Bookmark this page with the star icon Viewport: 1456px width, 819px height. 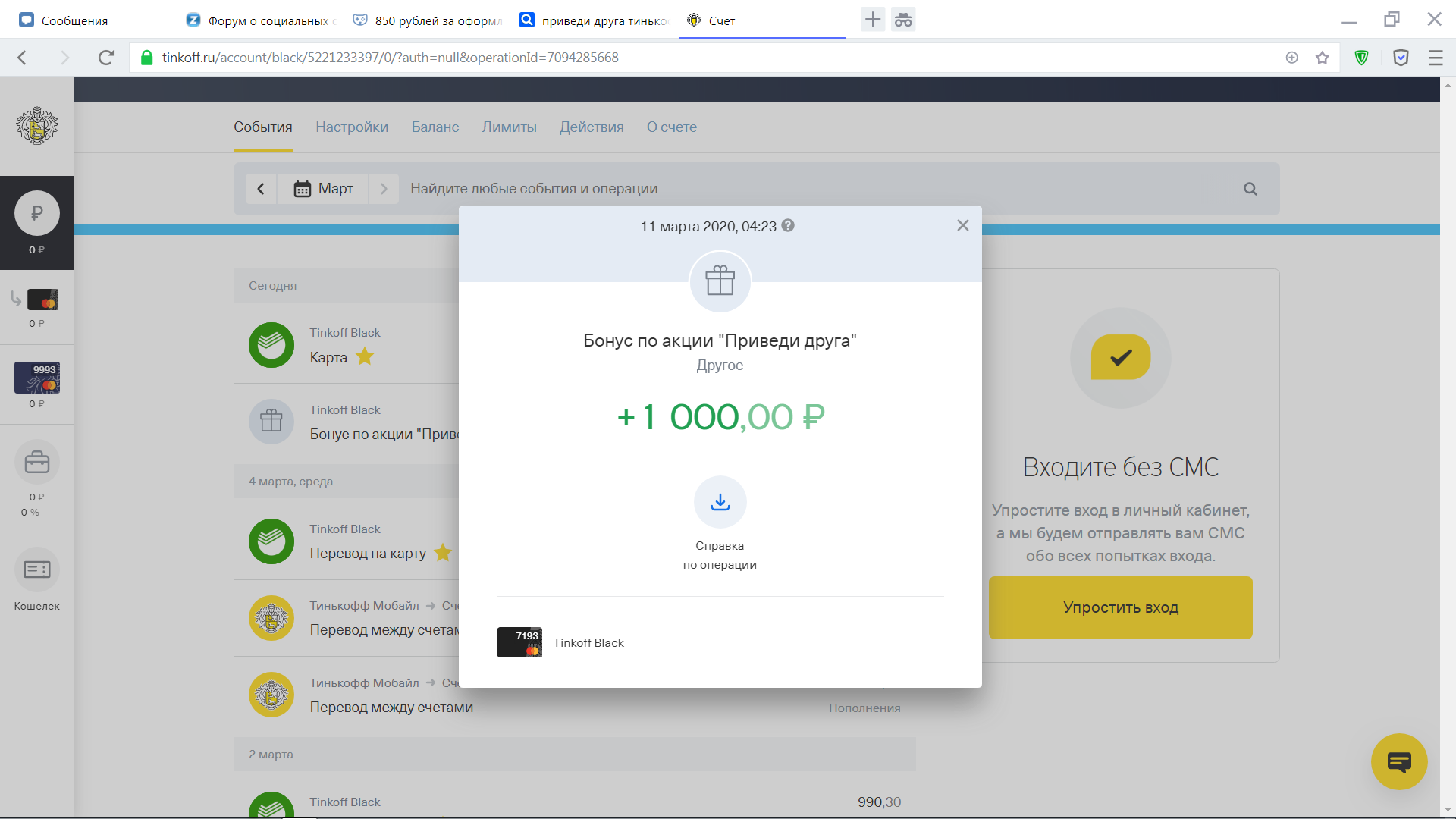tap(1323, 58)
